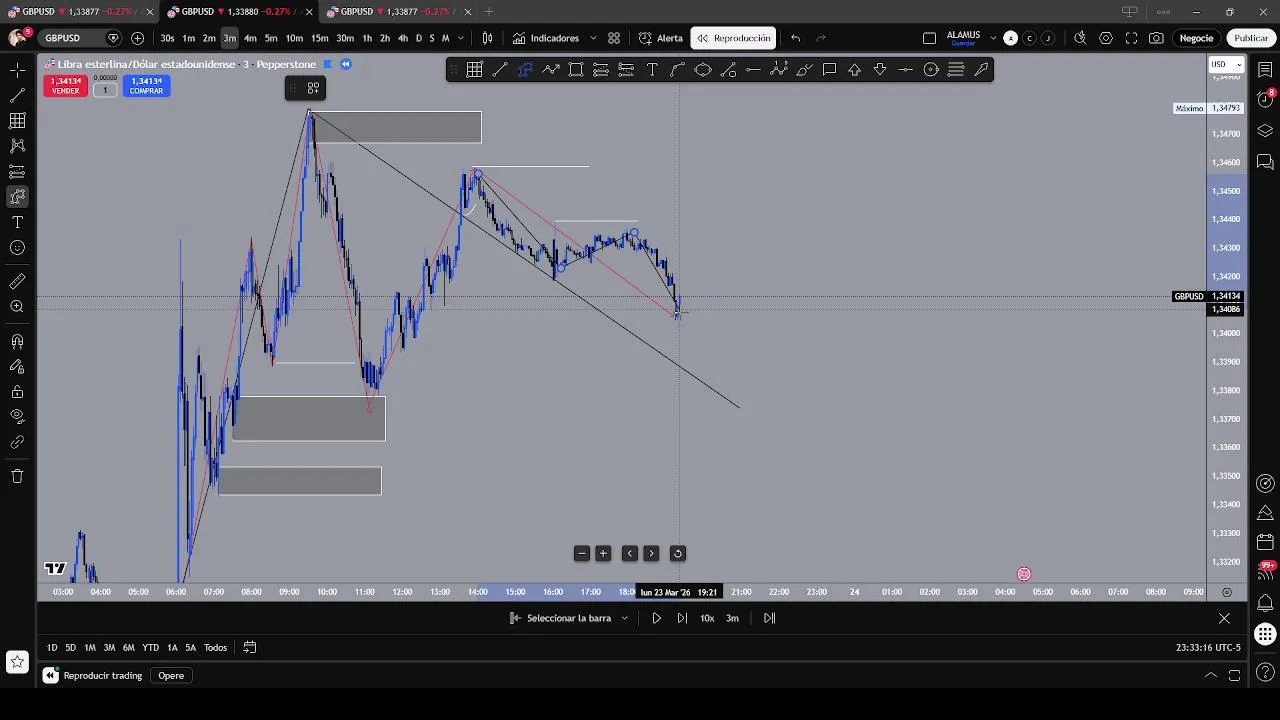The image size is (1280, 720).
Task: Collapse the bottom trading panel chevron
Action: 1211,675
